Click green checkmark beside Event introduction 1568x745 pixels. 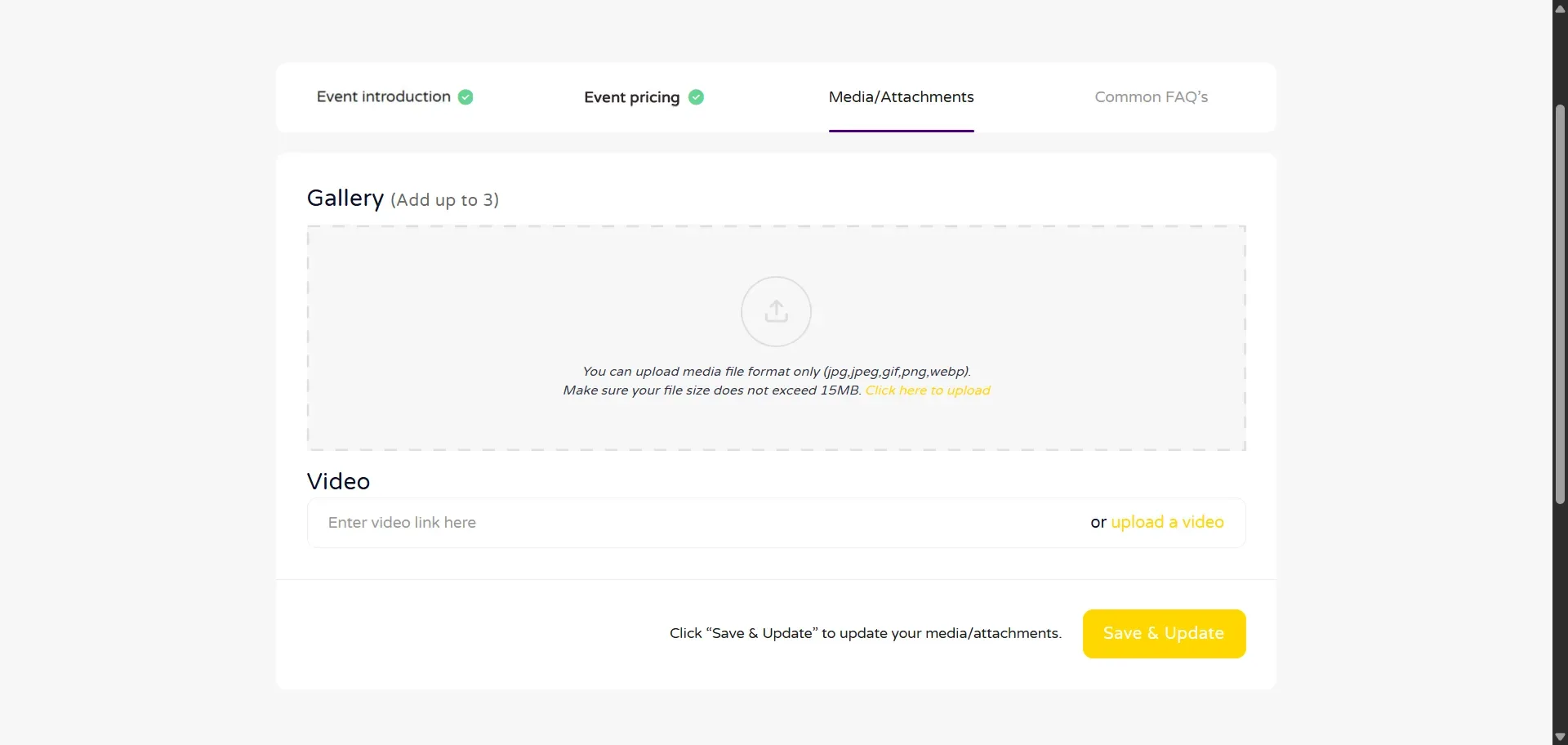pyautogui.click(x=465, y=97)
